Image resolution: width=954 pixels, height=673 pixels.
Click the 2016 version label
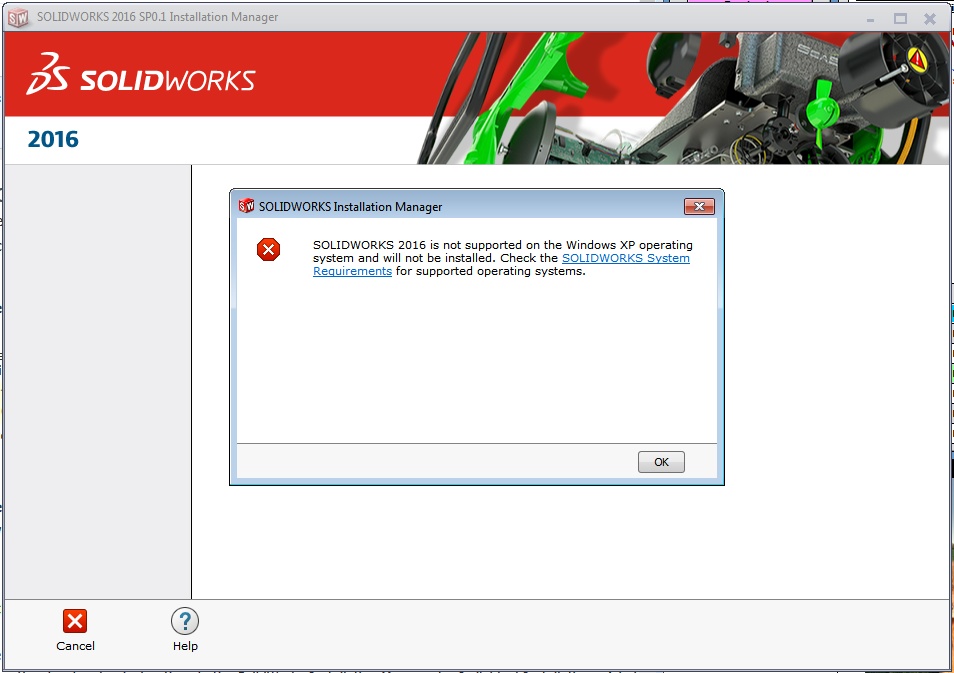pos(53,139)
